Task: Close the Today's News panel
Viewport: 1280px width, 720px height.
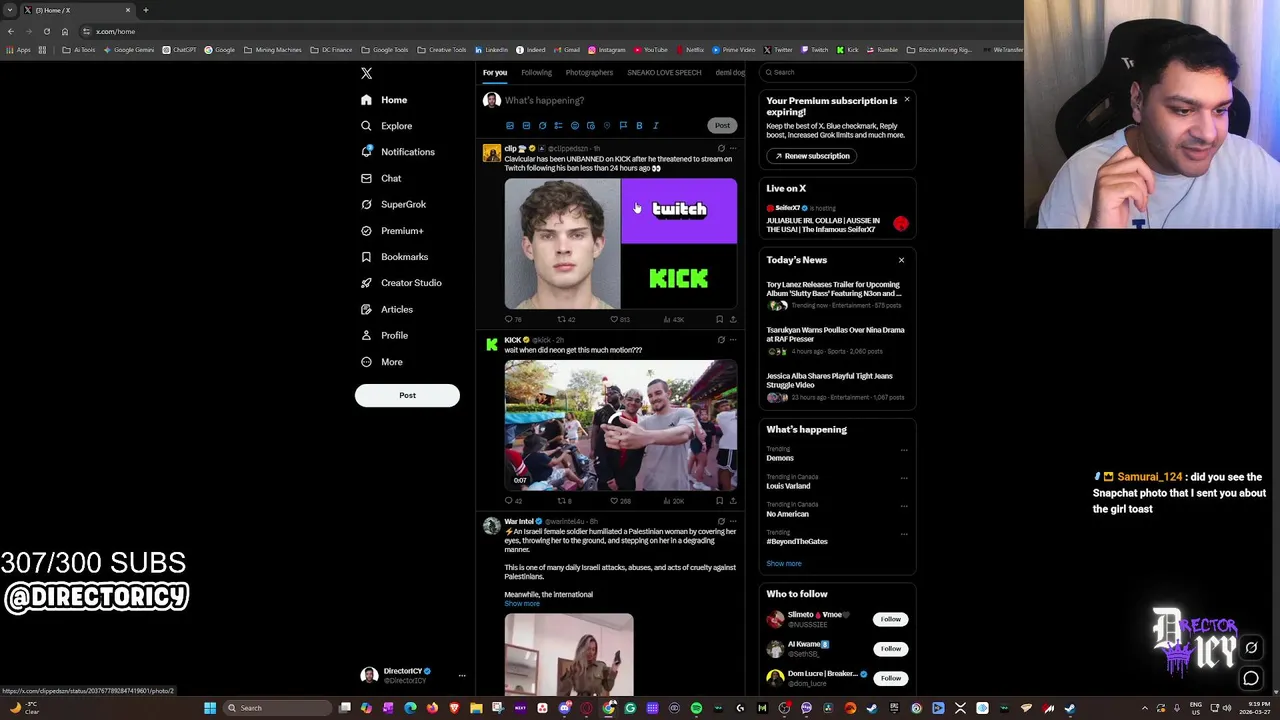Action: (x=901, y=260)
